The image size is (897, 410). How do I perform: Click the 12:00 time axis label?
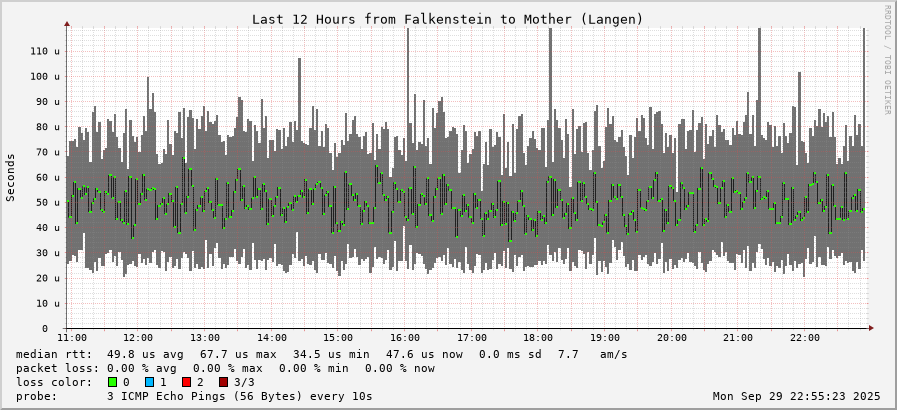tap(138, 338)
